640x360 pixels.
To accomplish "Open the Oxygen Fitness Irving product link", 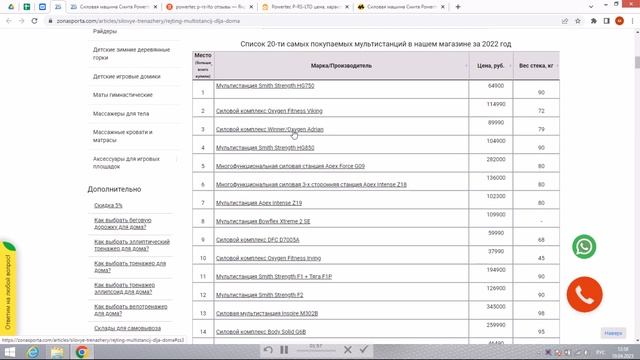I will click(268, 258).
